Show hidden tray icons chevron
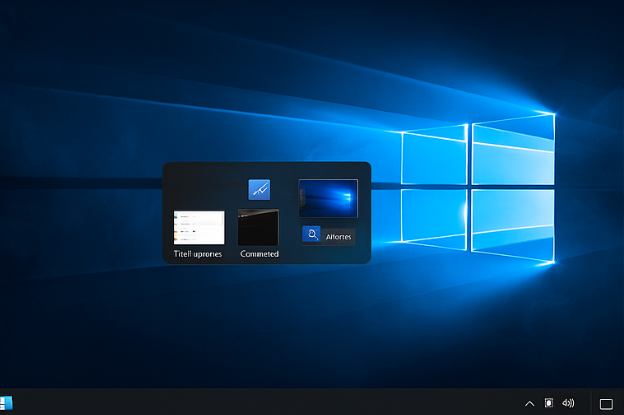The width and height of the screenshot is (624, 415). click(x=529, y=404)
